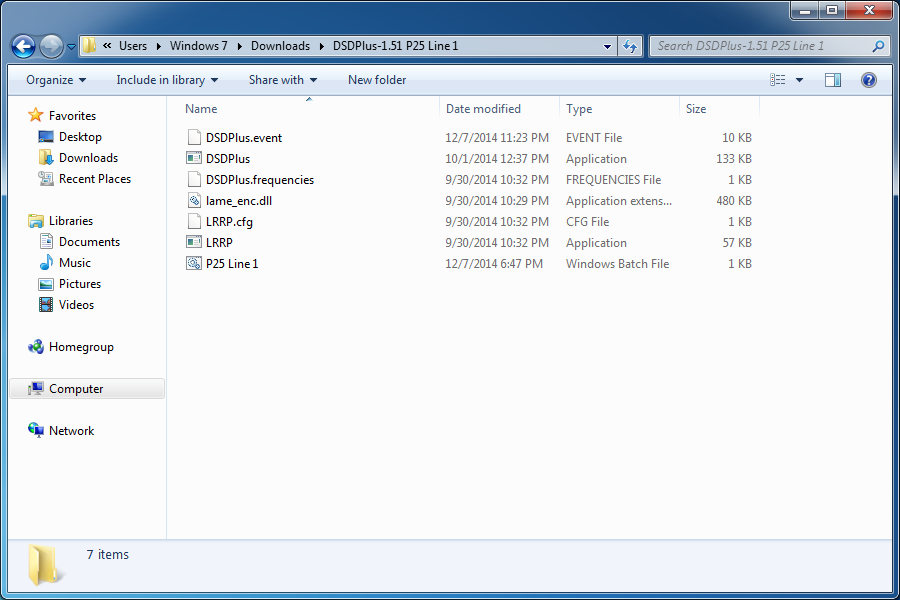Click the large folder icon in details pane
This screenshot has width=900, height=600.
pyautogui.click(x=44, y=566)
